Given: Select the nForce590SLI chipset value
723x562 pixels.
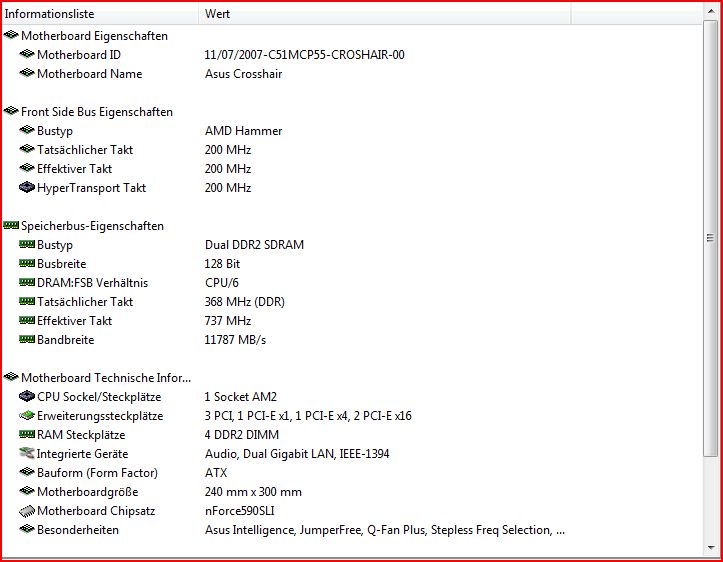Looking at the screenshot, I should 239,511.
